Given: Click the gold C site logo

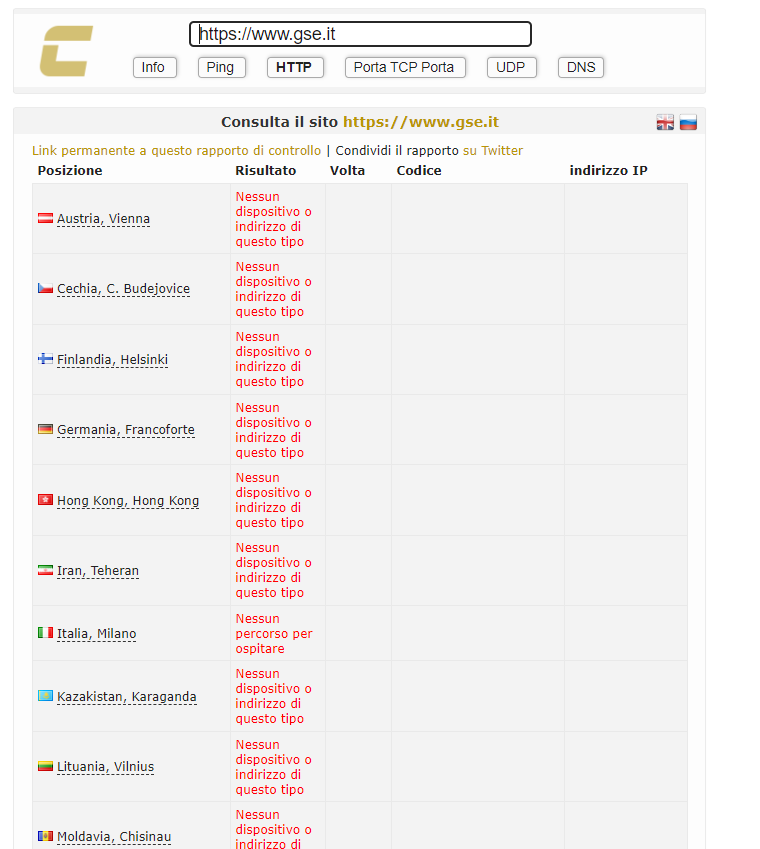Looking at the screenshot, I should (x=66, y=52).
